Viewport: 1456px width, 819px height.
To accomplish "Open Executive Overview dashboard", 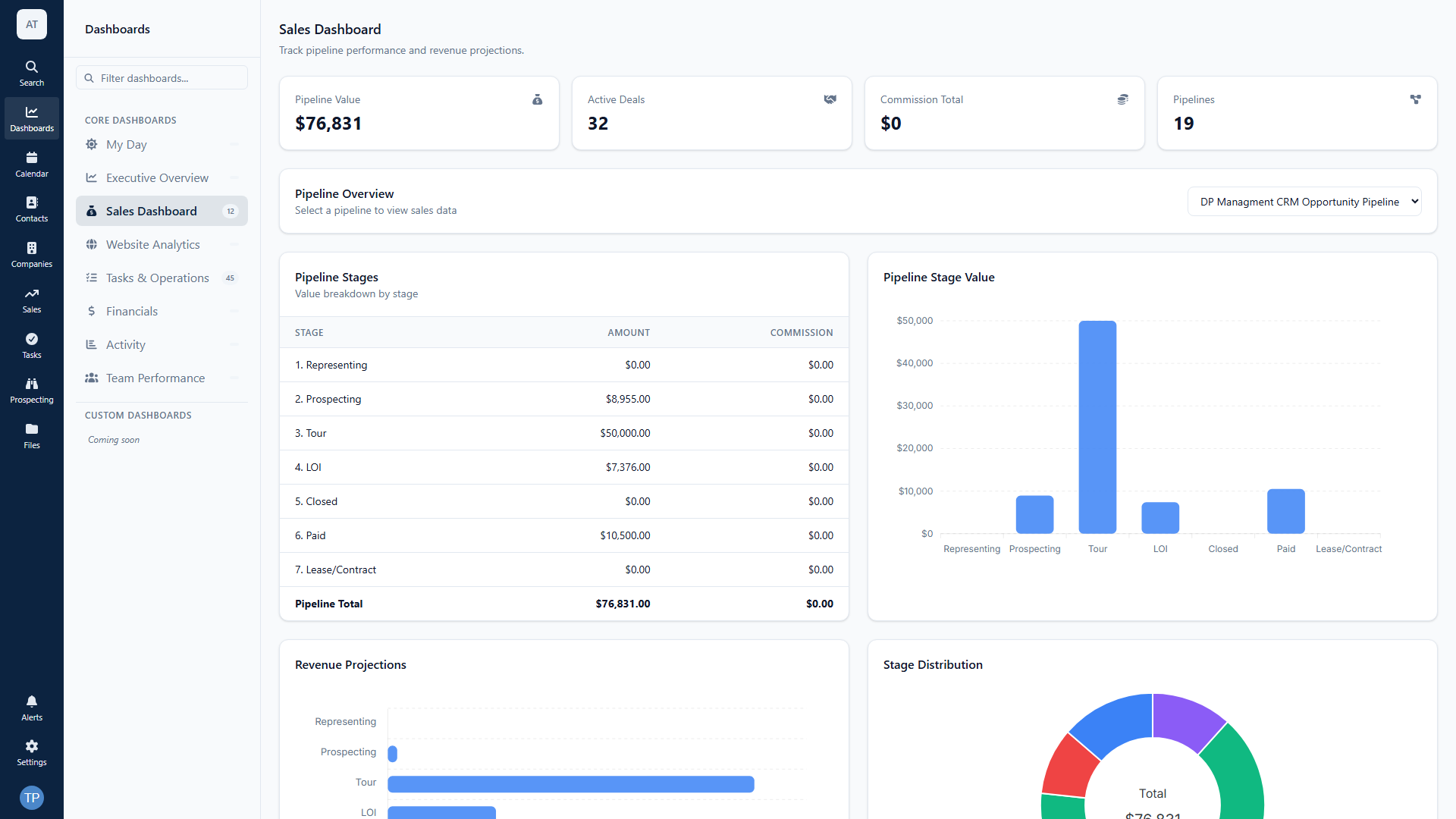I will [x=162, y=177].
